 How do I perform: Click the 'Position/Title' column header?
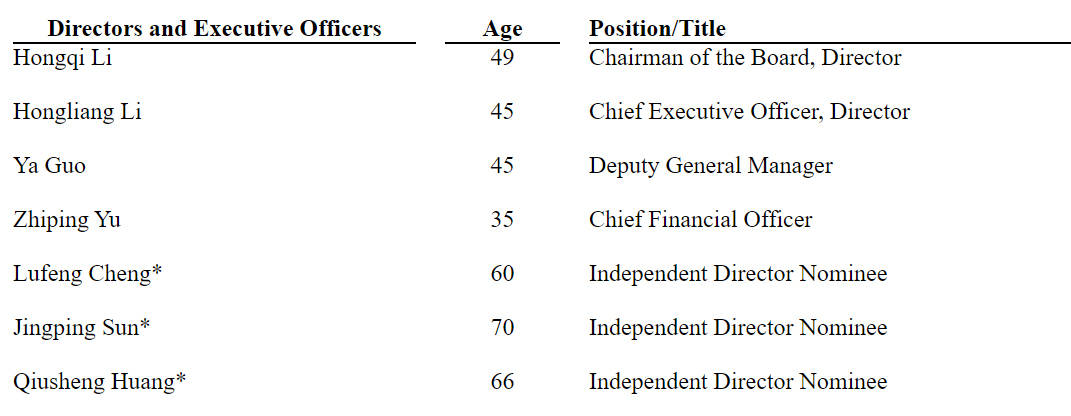point(657,29)
